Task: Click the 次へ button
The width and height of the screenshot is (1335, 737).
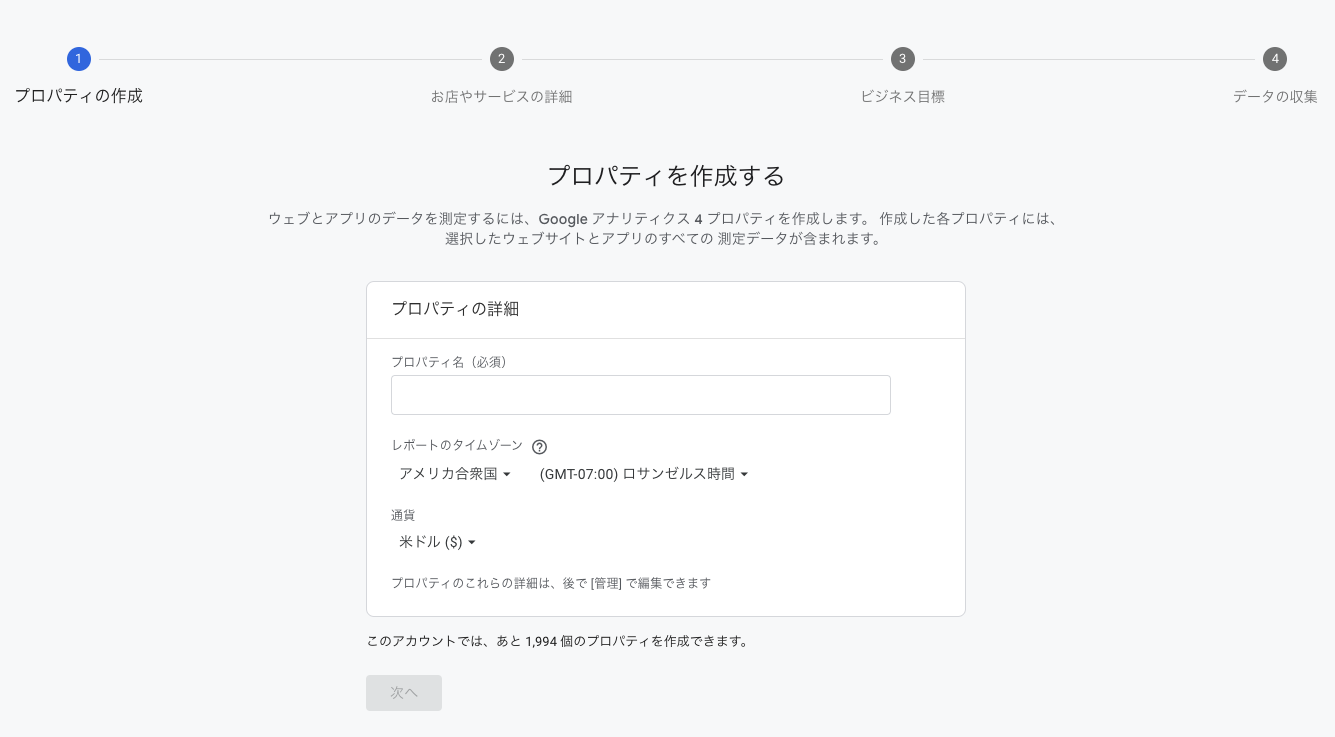Action: 404,693
